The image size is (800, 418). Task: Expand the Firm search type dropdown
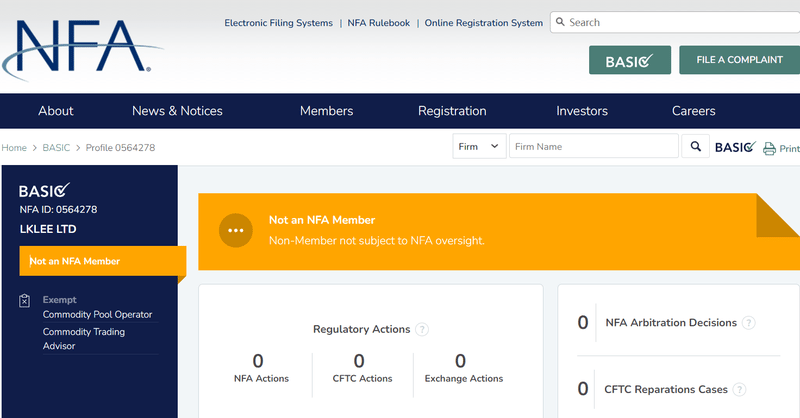[479, 147]
